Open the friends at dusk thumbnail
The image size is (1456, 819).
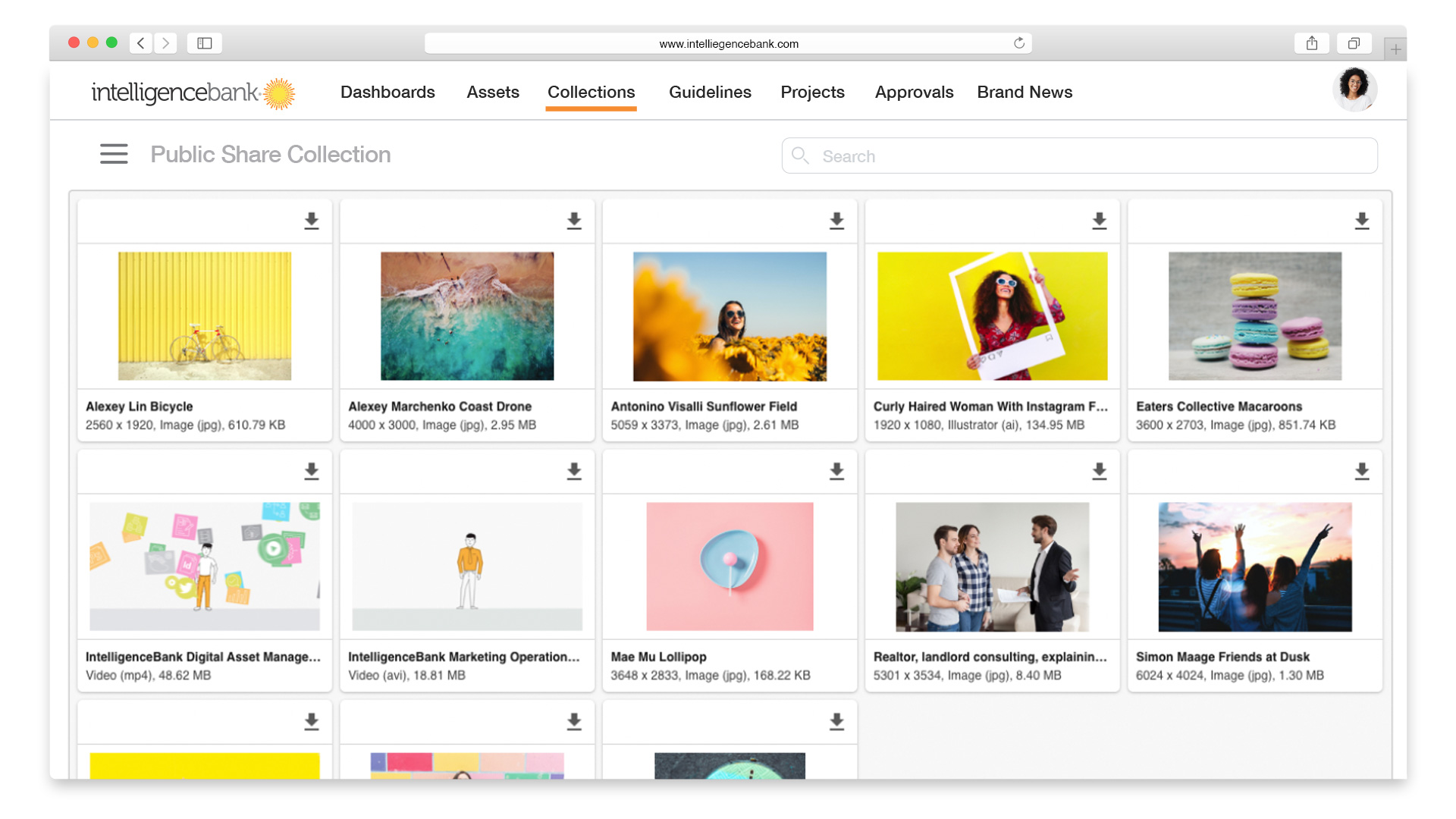point(1255,566)
